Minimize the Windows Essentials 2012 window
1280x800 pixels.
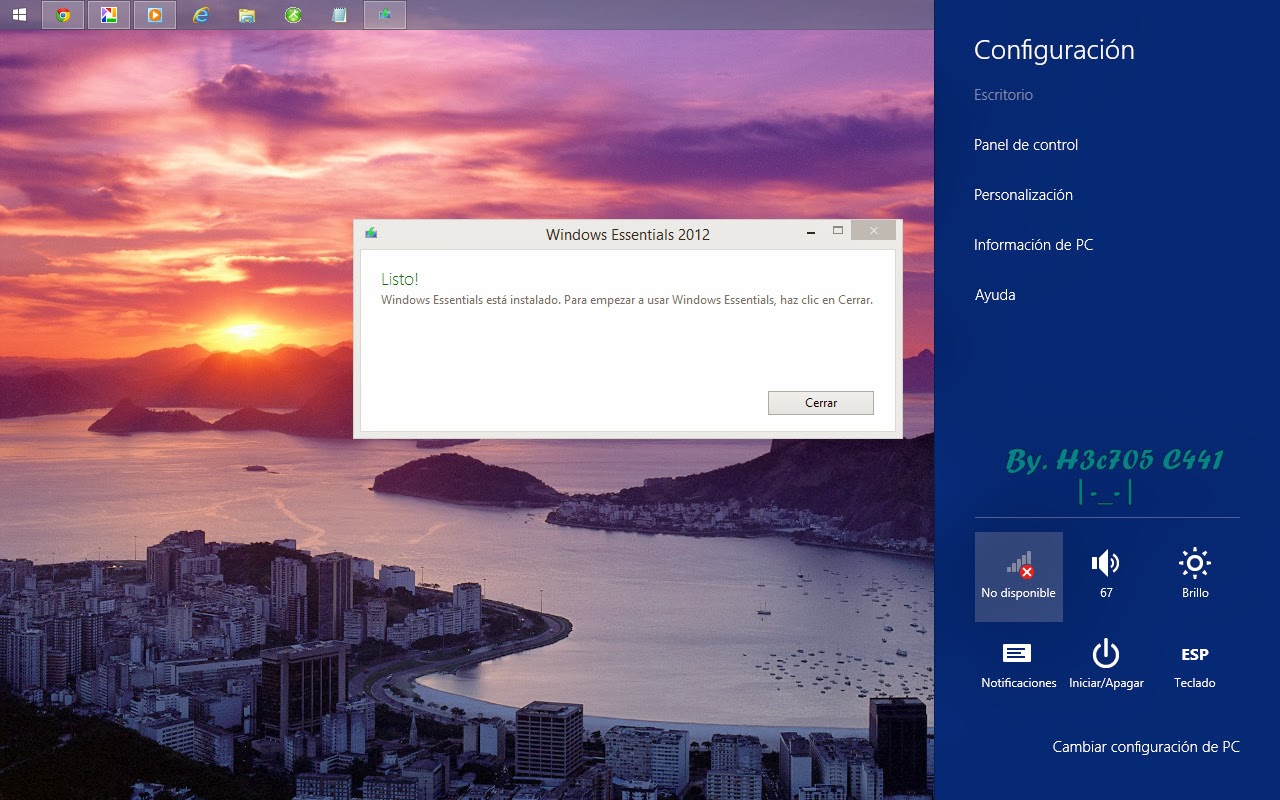pos(811,232)
